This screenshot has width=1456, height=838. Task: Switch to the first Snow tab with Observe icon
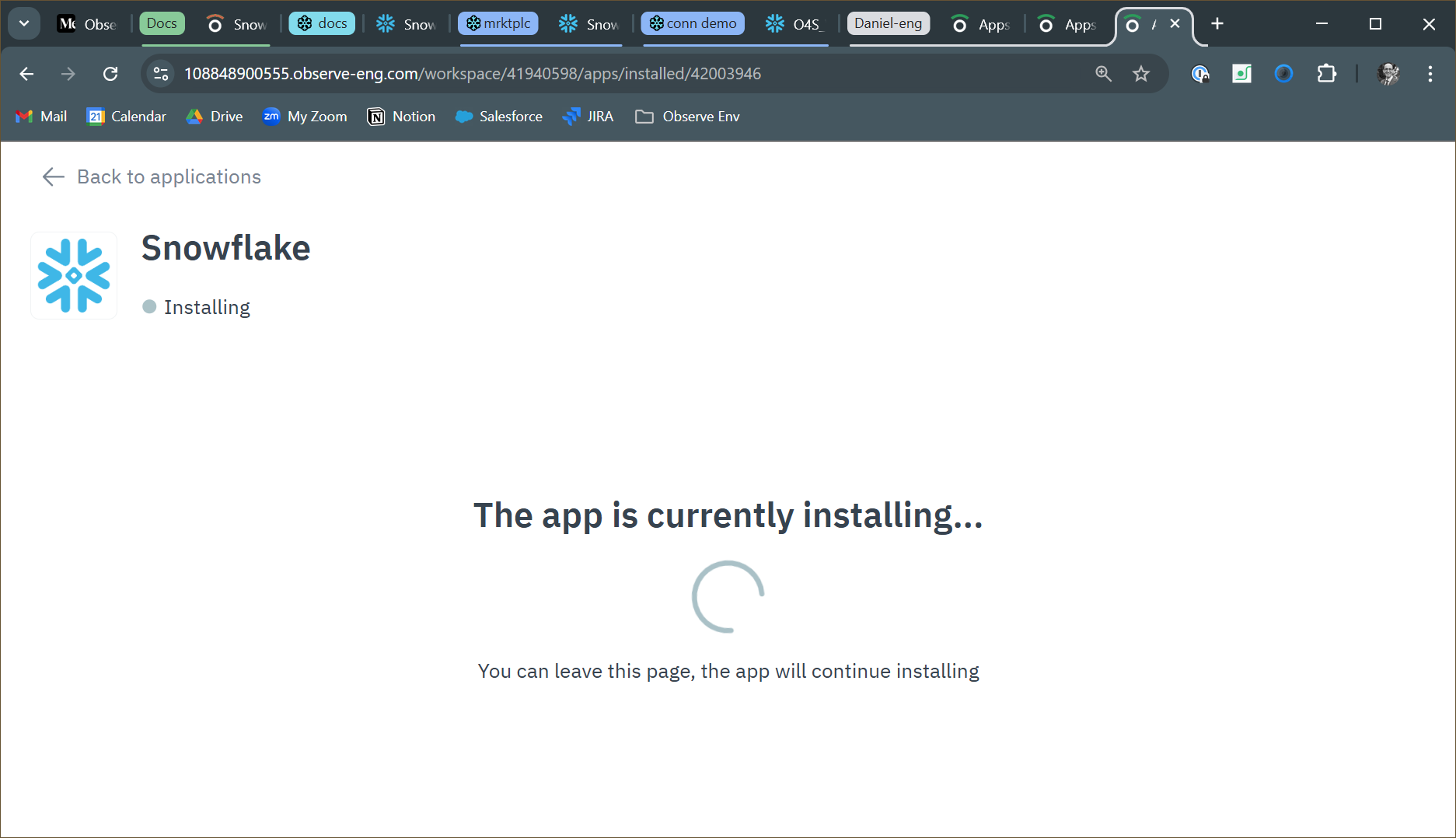tap(236, 24)
